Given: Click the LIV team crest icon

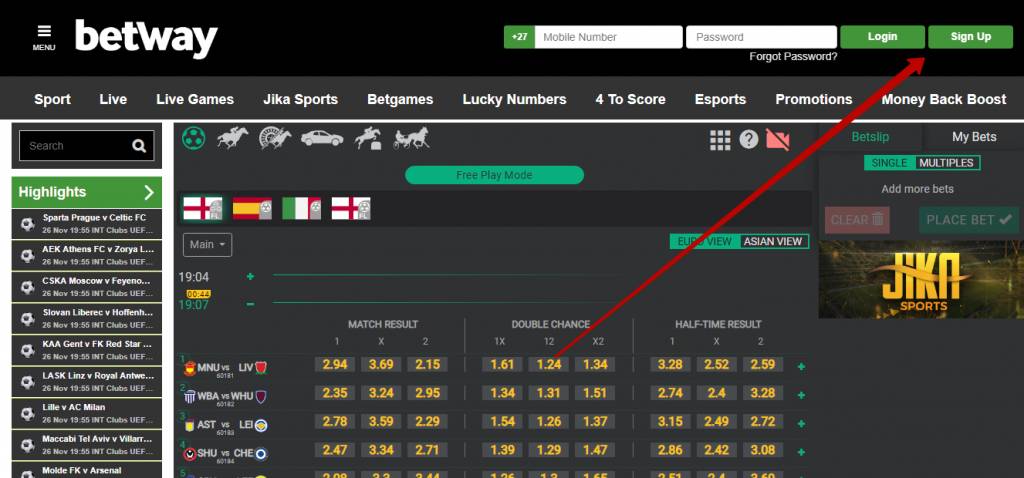Looking at the screenshot, I should coord(261,368).
